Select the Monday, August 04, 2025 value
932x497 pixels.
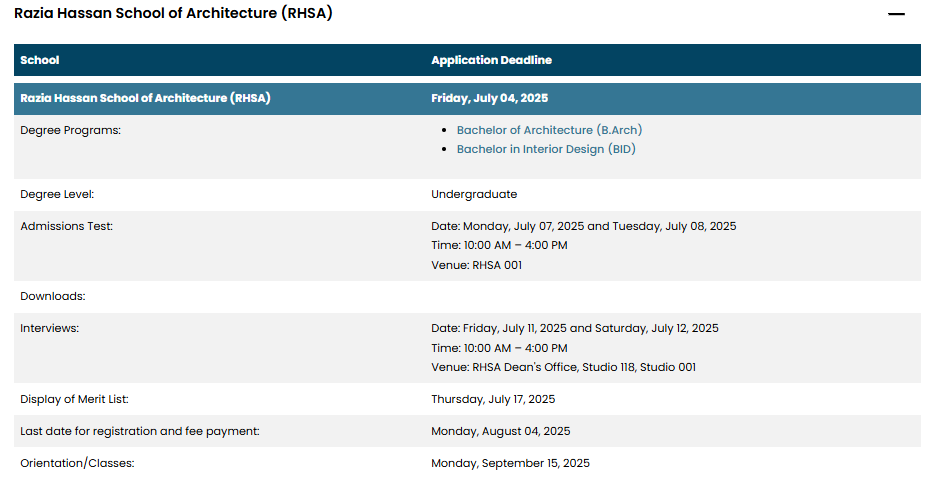click(x=500, y=432)
